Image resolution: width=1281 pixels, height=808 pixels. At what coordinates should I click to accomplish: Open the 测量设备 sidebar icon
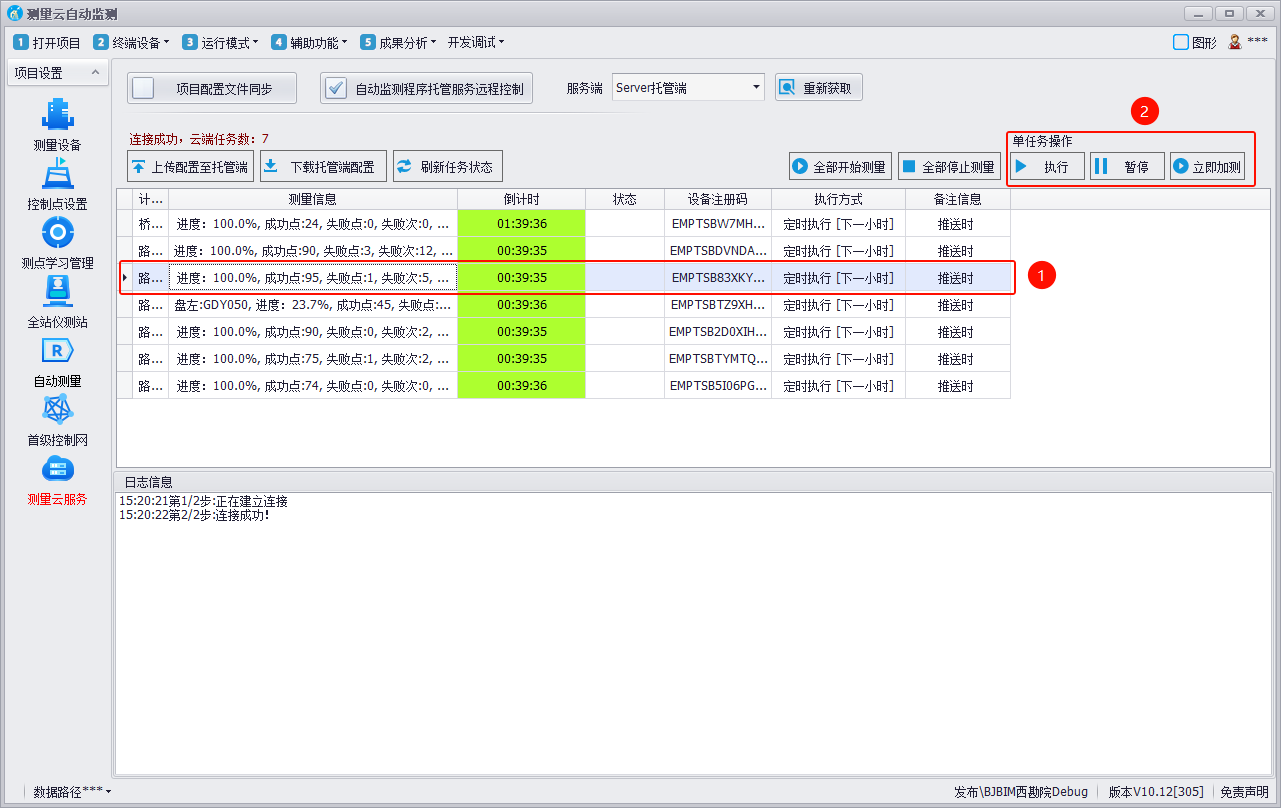tap(57, 116)
